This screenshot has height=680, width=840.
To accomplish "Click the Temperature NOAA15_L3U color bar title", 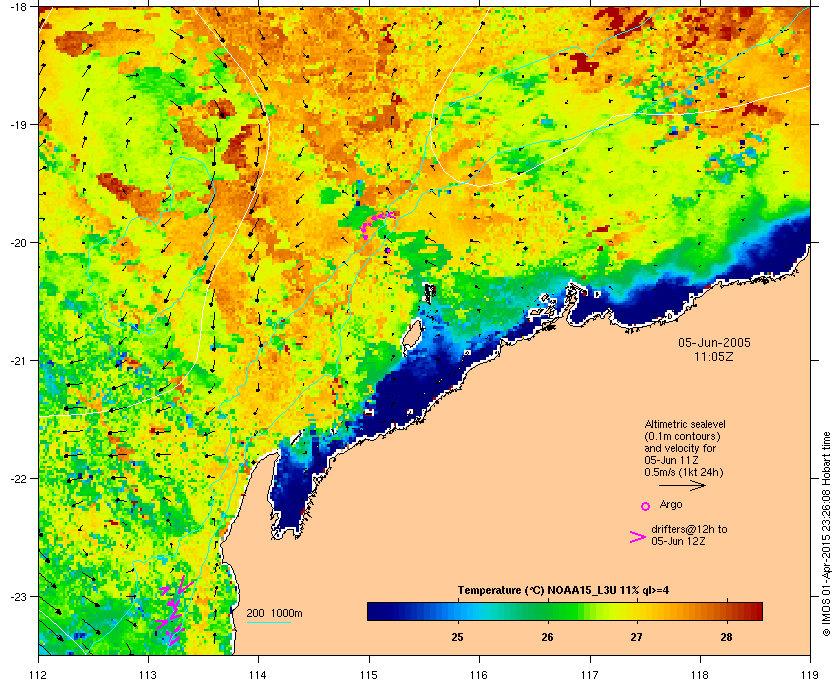I will click(x=563, y=591).
